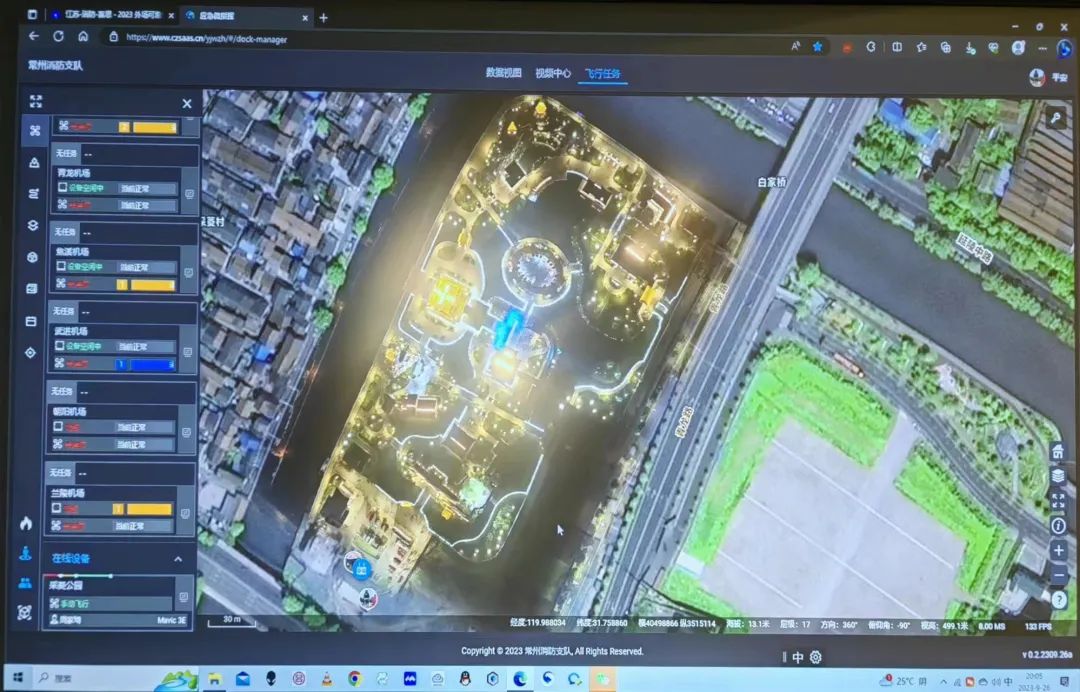Favorite the page with the address bar star
The width and height of the screenshot is (1080, 692).
click(x=817, y=46)
